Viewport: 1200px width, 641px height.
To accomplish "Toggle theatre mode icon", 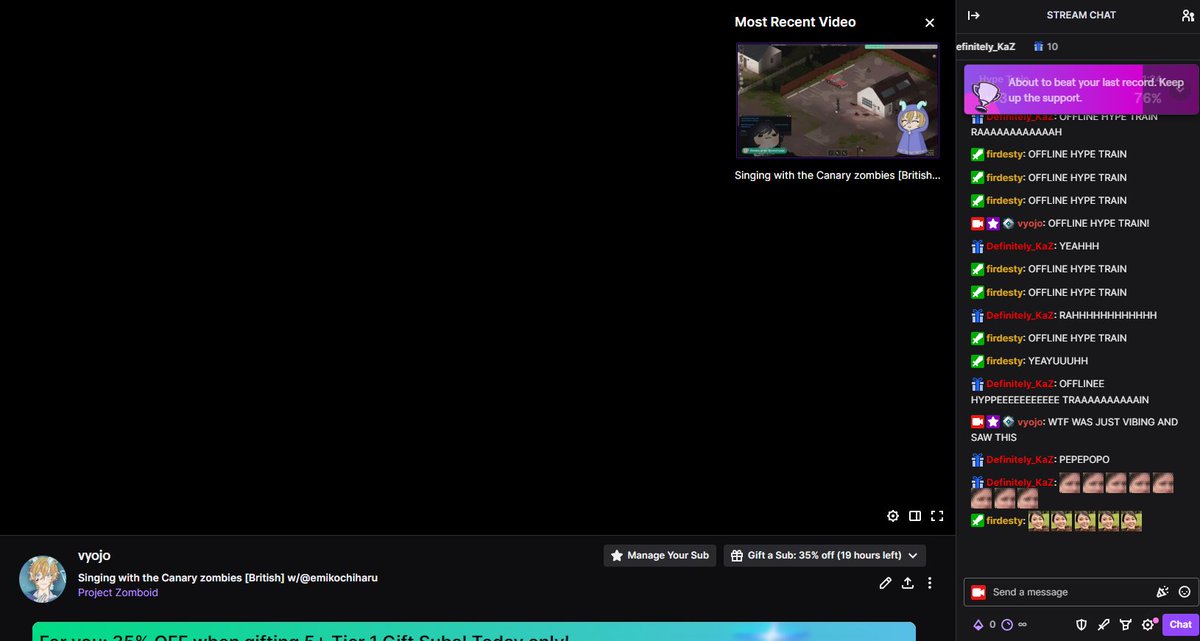I will click(915, 516).
